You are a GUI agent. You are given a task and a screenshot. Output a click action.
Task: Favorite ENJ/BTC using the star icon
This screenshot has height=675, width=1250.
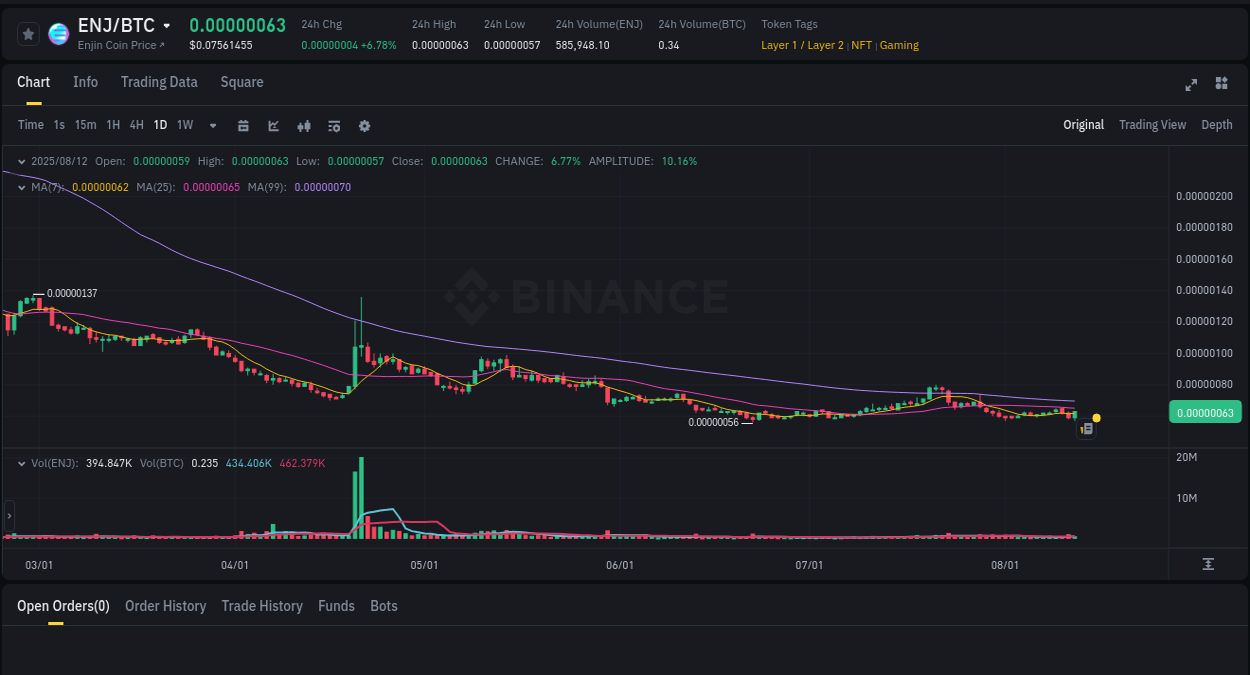tap(28, 33)
